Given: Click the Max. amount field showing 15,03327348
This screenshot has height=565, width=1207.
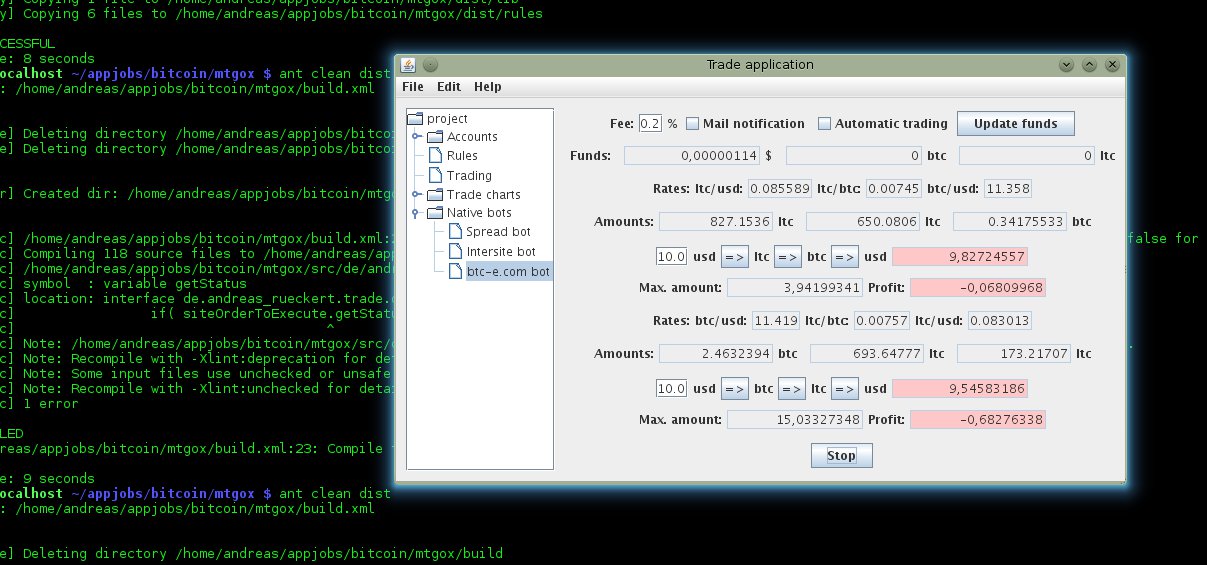Looking at the screenshot, I should click(794, 418).
